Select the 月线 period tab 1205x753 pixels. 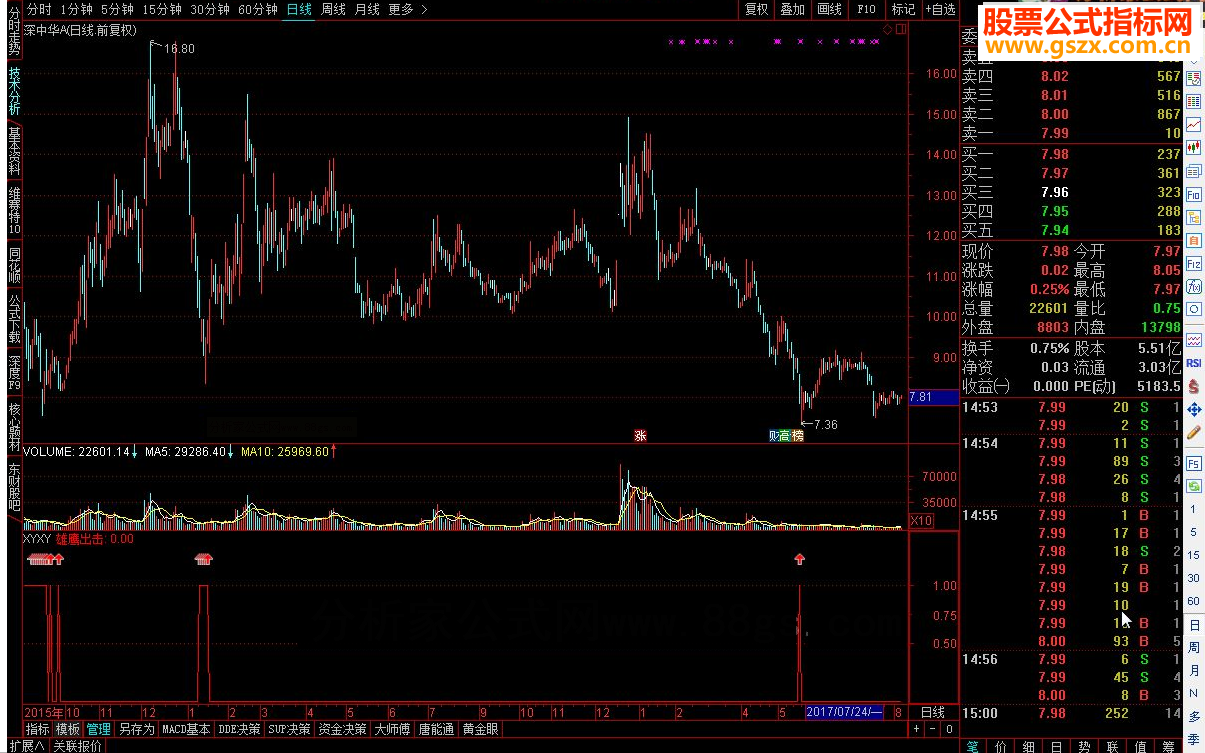coord(367,9)
